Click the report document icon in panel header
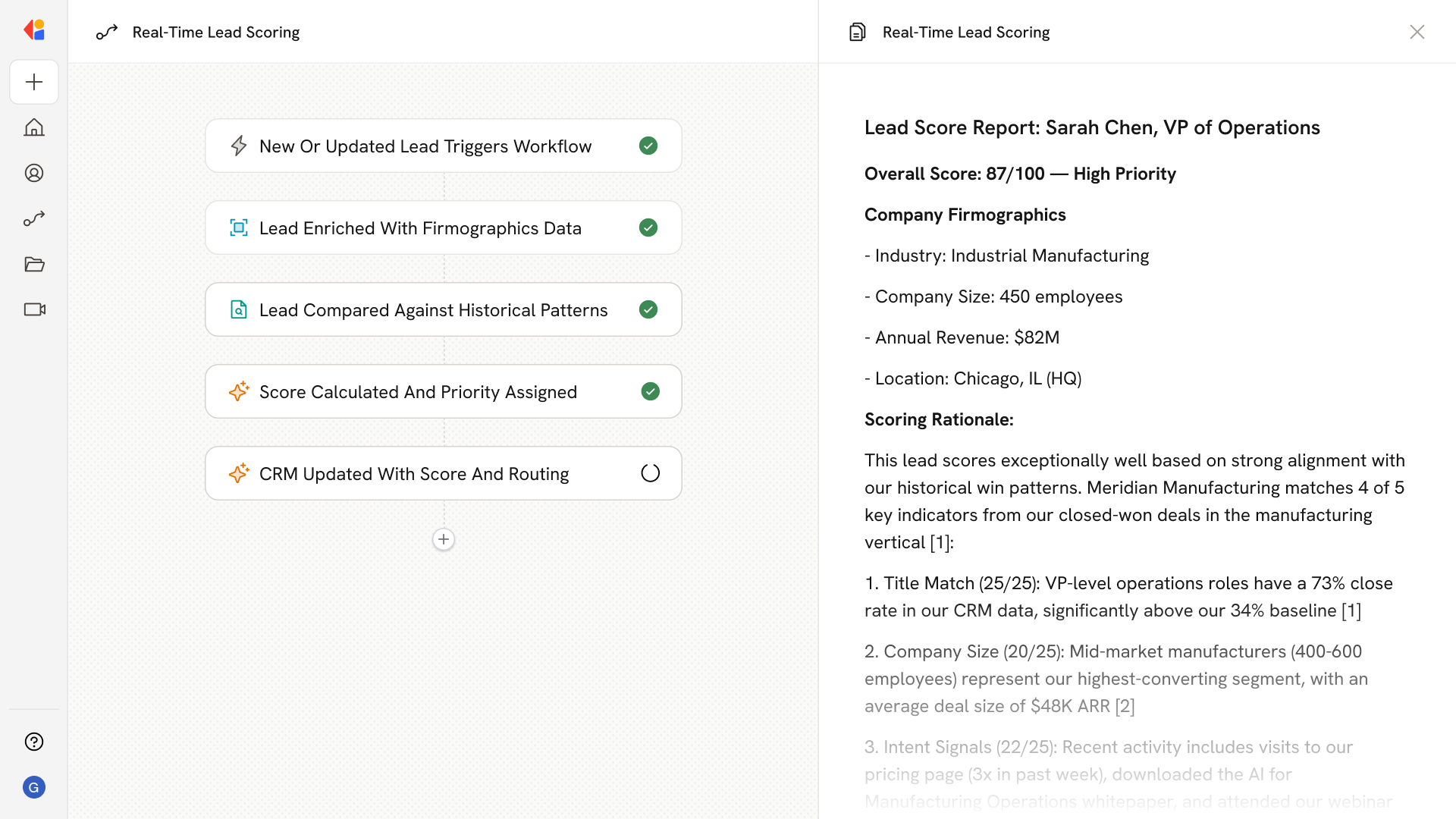The image size is (1456, 819). click(x=857, y=32)
